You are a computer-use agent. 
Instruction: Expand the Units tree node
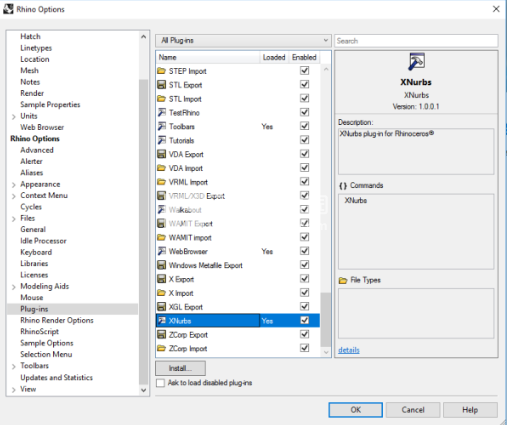coord(14,117)
